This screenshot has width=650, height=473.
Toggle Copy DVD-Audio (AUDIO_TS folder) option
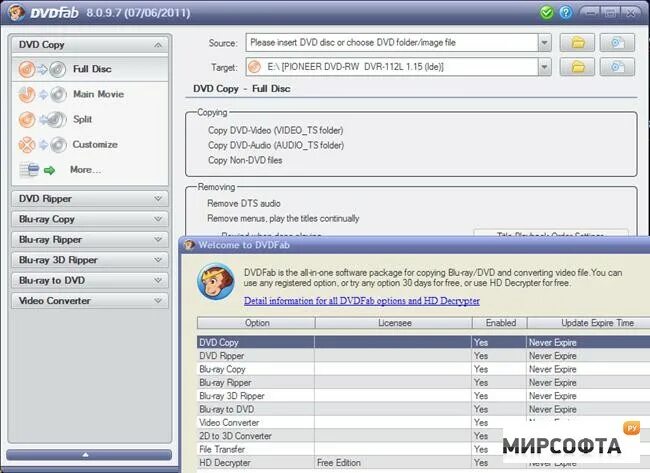pos(276,145)
